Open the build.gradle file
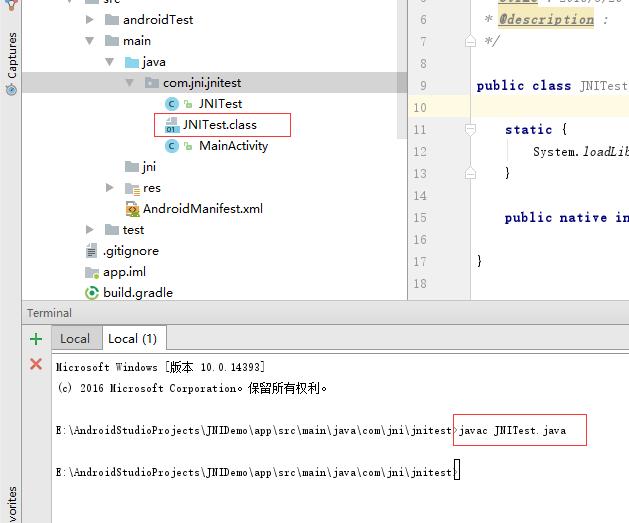The height and width of the screenshot is (523, 629). [x=138, y=293]
